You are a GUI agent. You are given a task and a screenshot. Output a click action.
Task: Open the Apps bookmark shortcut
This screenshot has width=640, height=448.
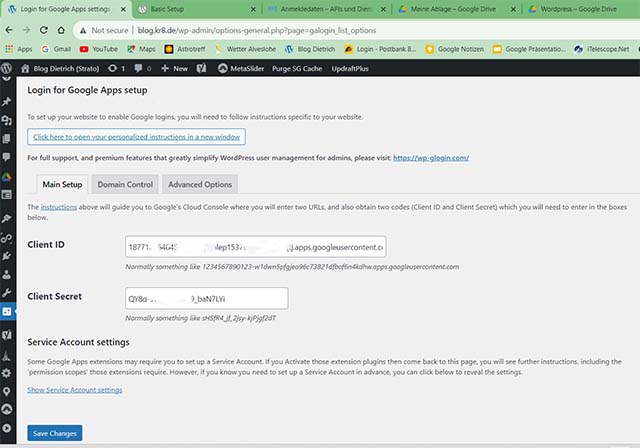[x=18, y=49]
